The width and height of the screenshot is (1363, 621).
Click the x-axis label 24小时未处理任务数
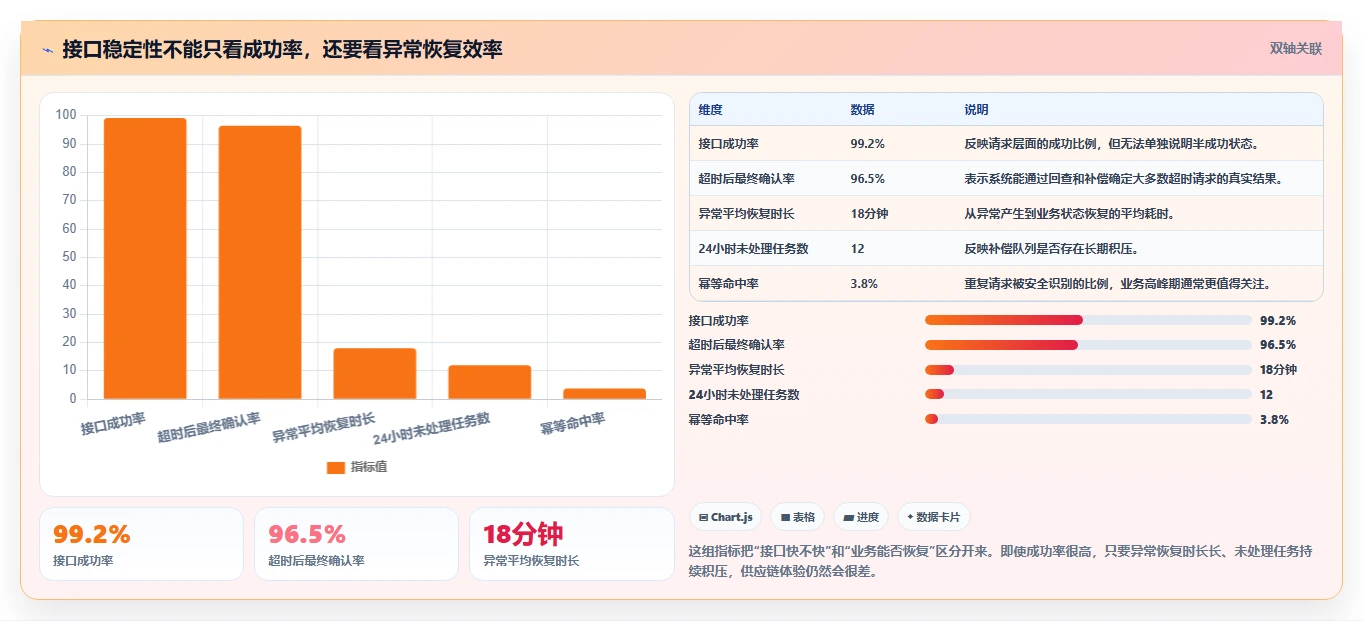(431, 429)
